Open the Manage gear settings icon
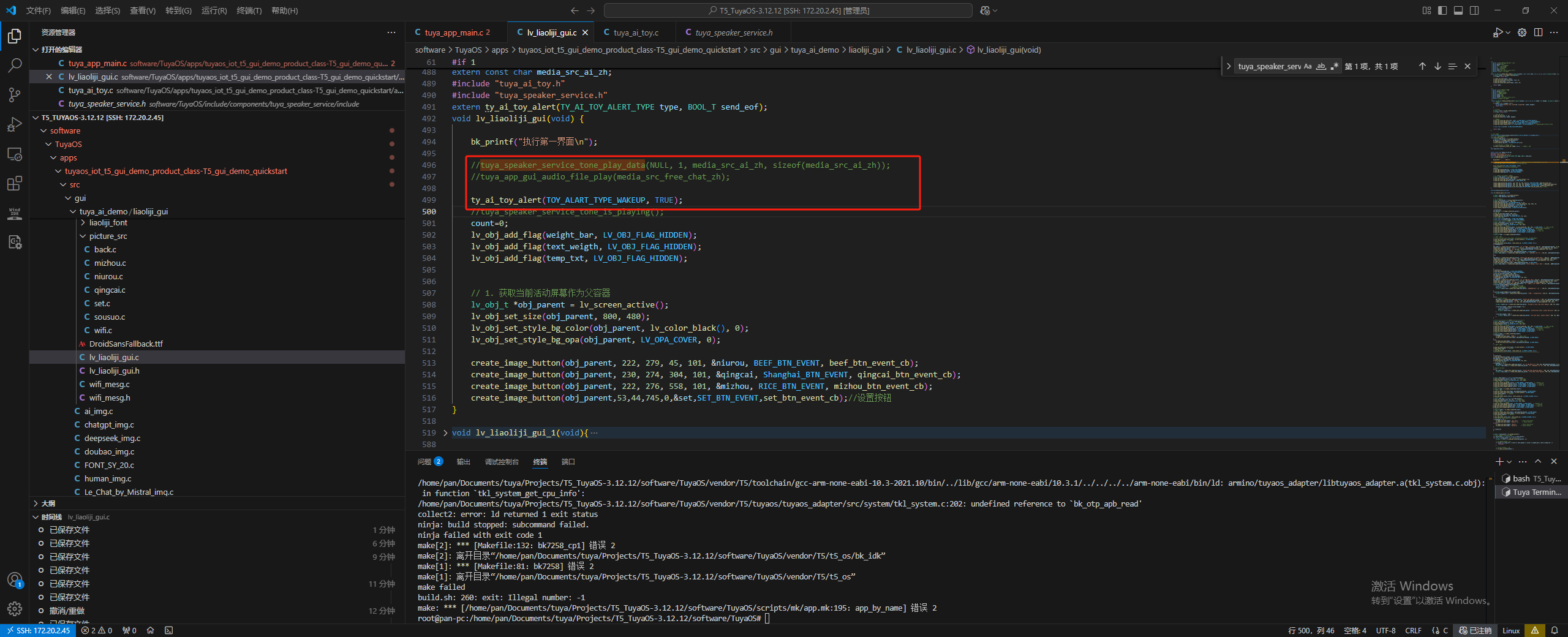This screenshot has width=1568, height=637. click(x=15, y=608)
